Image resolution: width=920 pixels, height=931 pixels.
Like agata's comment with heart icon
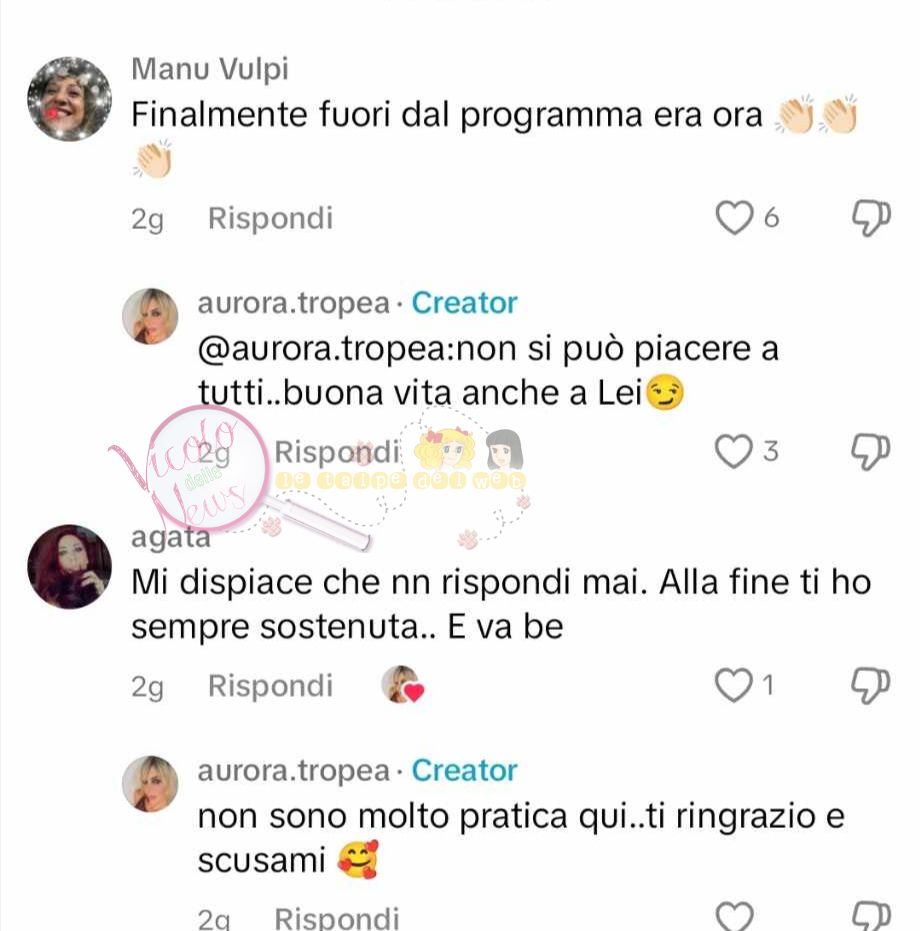click(734, 685)
